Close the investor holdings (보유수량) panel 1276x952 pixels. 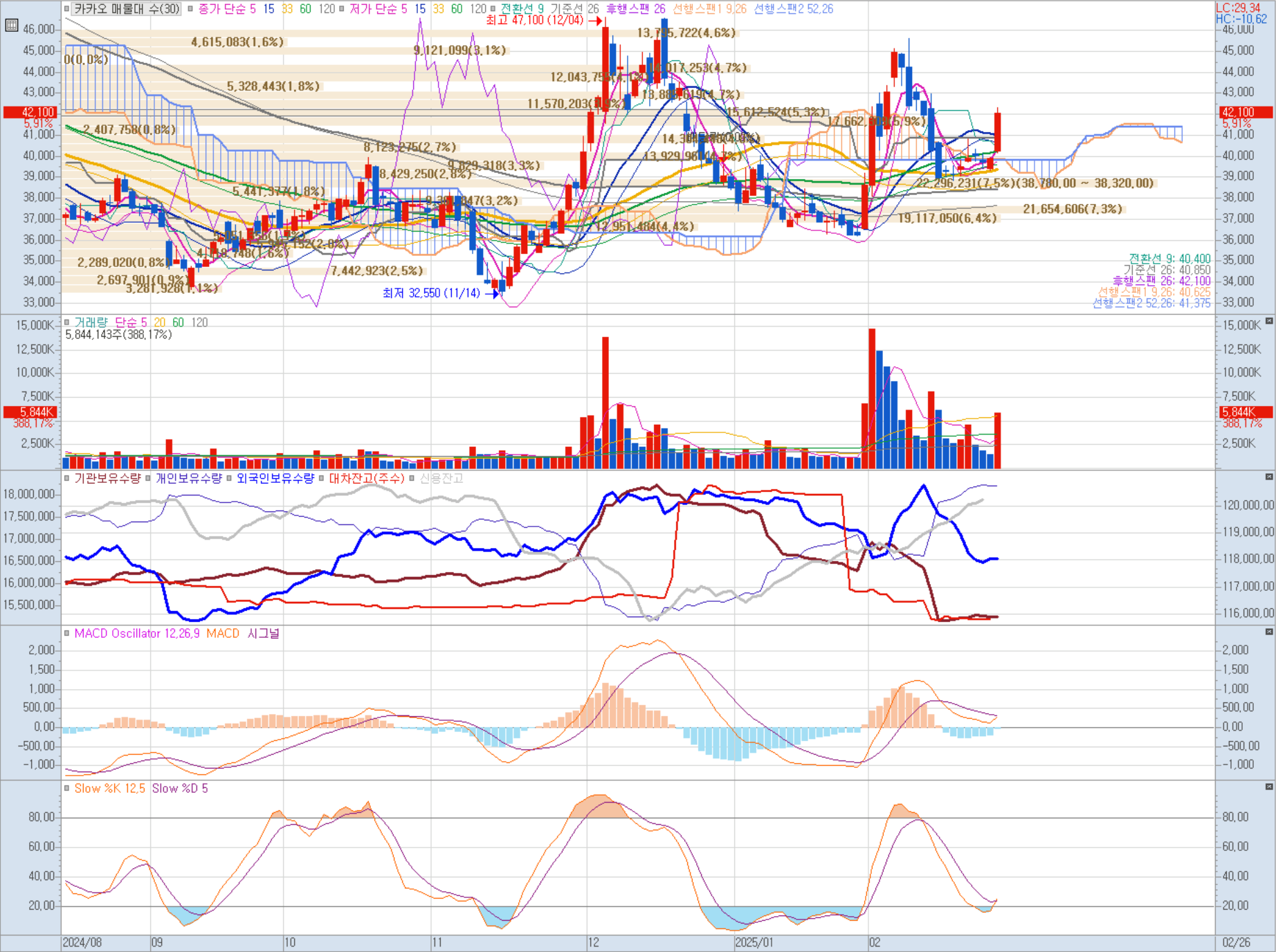tap(1269, 477)
